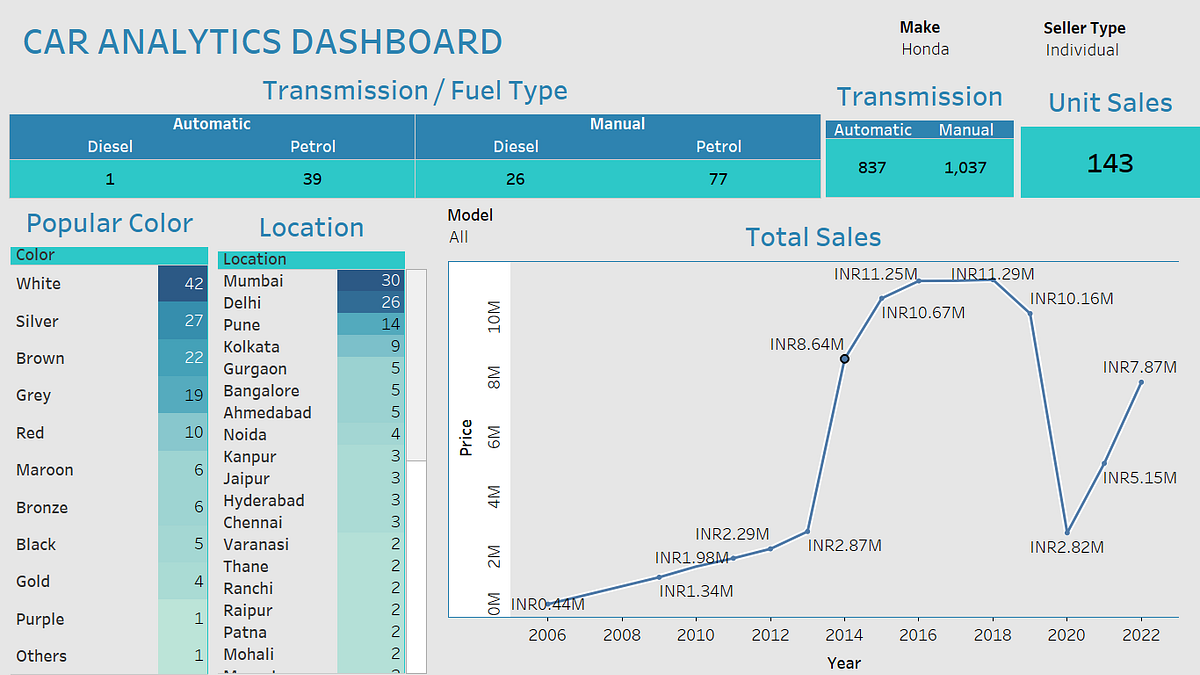Select the Manual Petrol cell showing 77
Screen dimensions: 1200x675
[x=719, y=179]
